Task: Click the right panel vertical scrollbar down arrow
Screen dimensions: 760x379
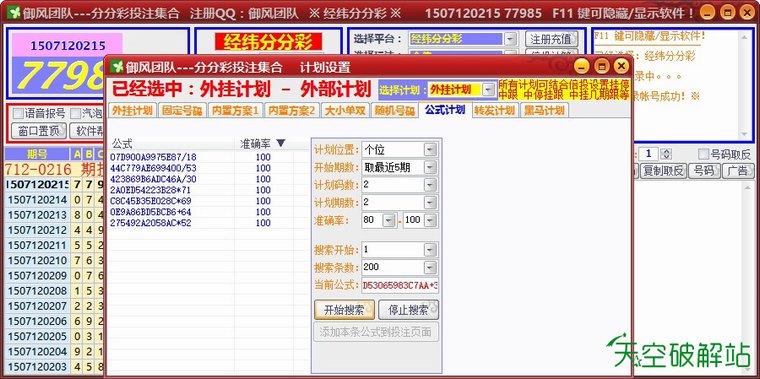Action: click(x=745, y=134)
